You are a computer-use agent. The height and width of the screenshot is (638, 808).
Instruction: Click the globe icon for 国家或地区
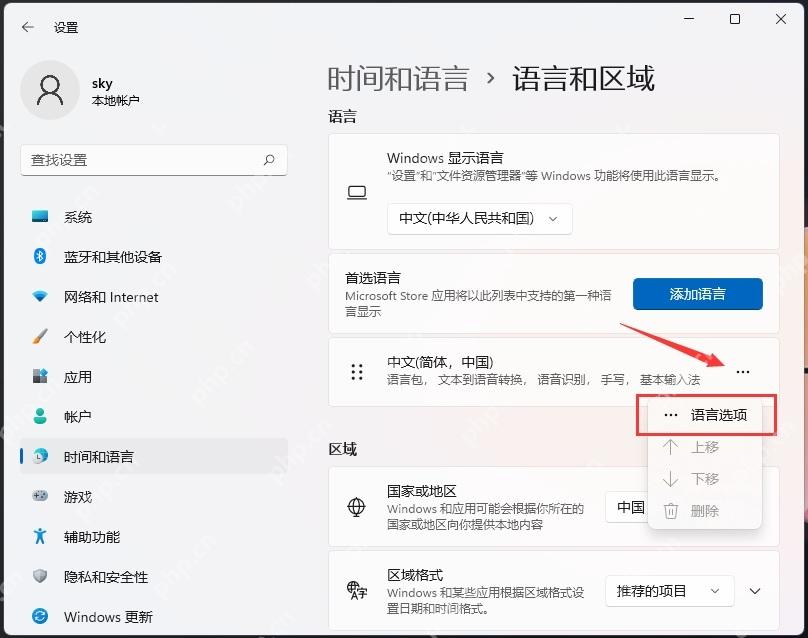pos(356,507)
